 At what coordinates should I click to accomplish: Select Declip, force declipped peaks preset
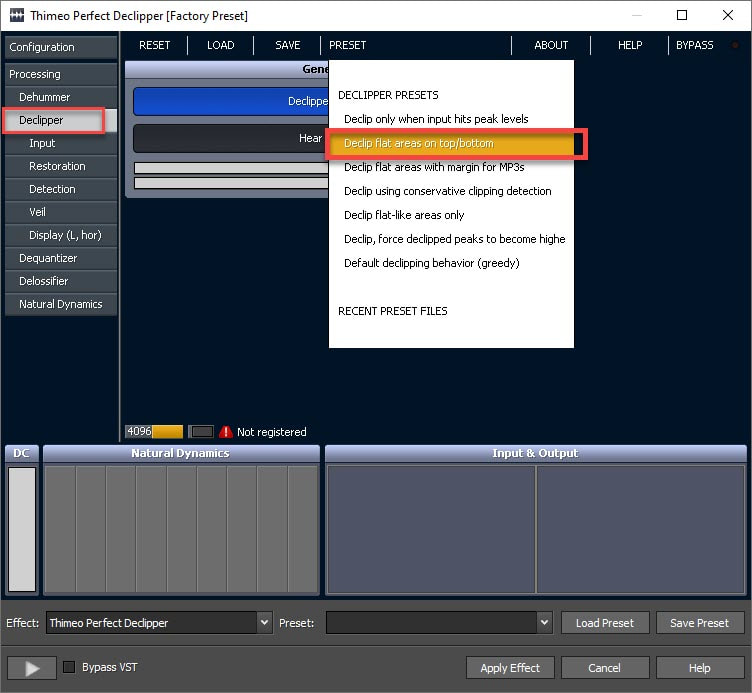point(451,239)
